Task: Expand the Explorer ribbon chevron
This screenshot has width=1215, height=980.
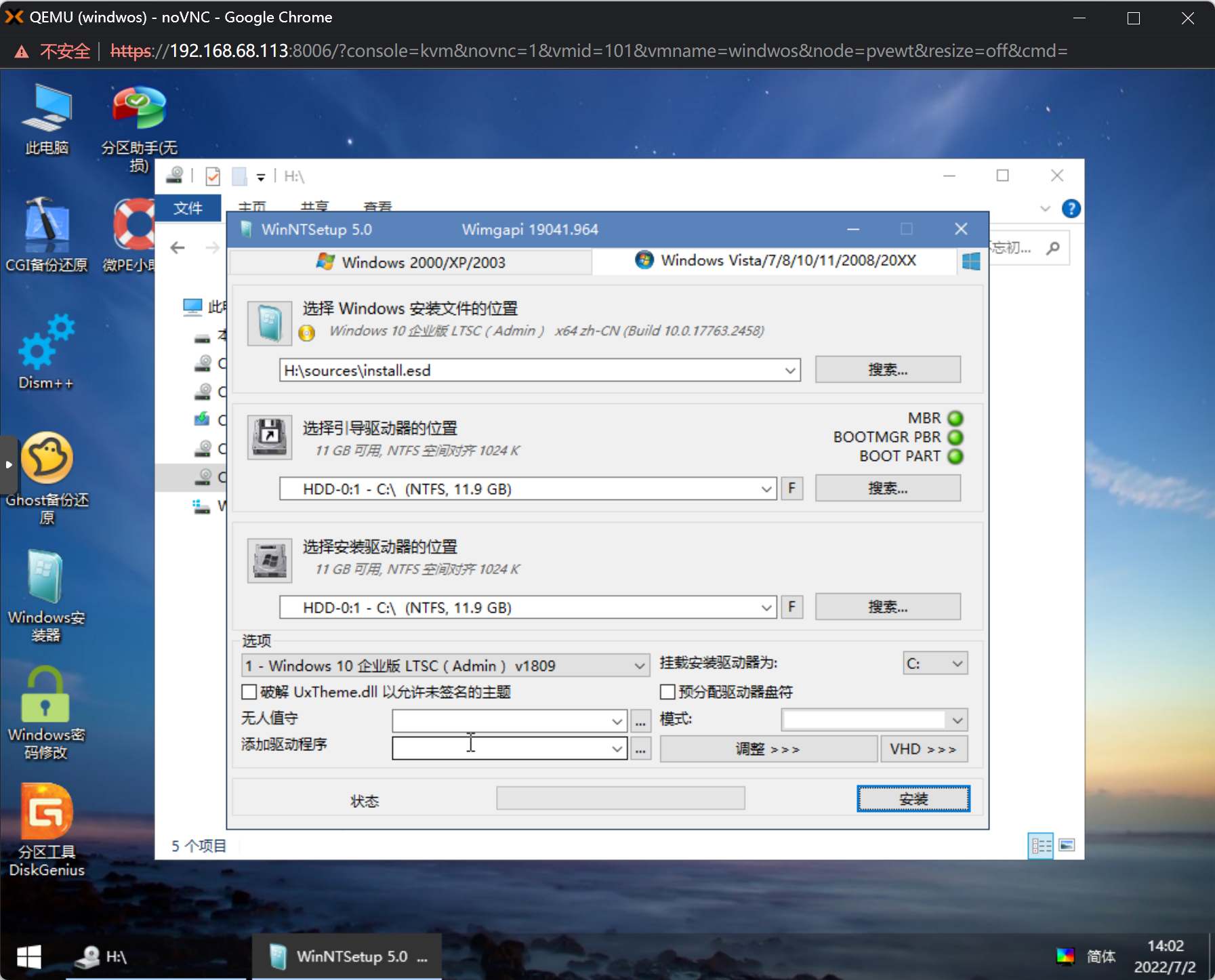Action: tap(1045, 209)
